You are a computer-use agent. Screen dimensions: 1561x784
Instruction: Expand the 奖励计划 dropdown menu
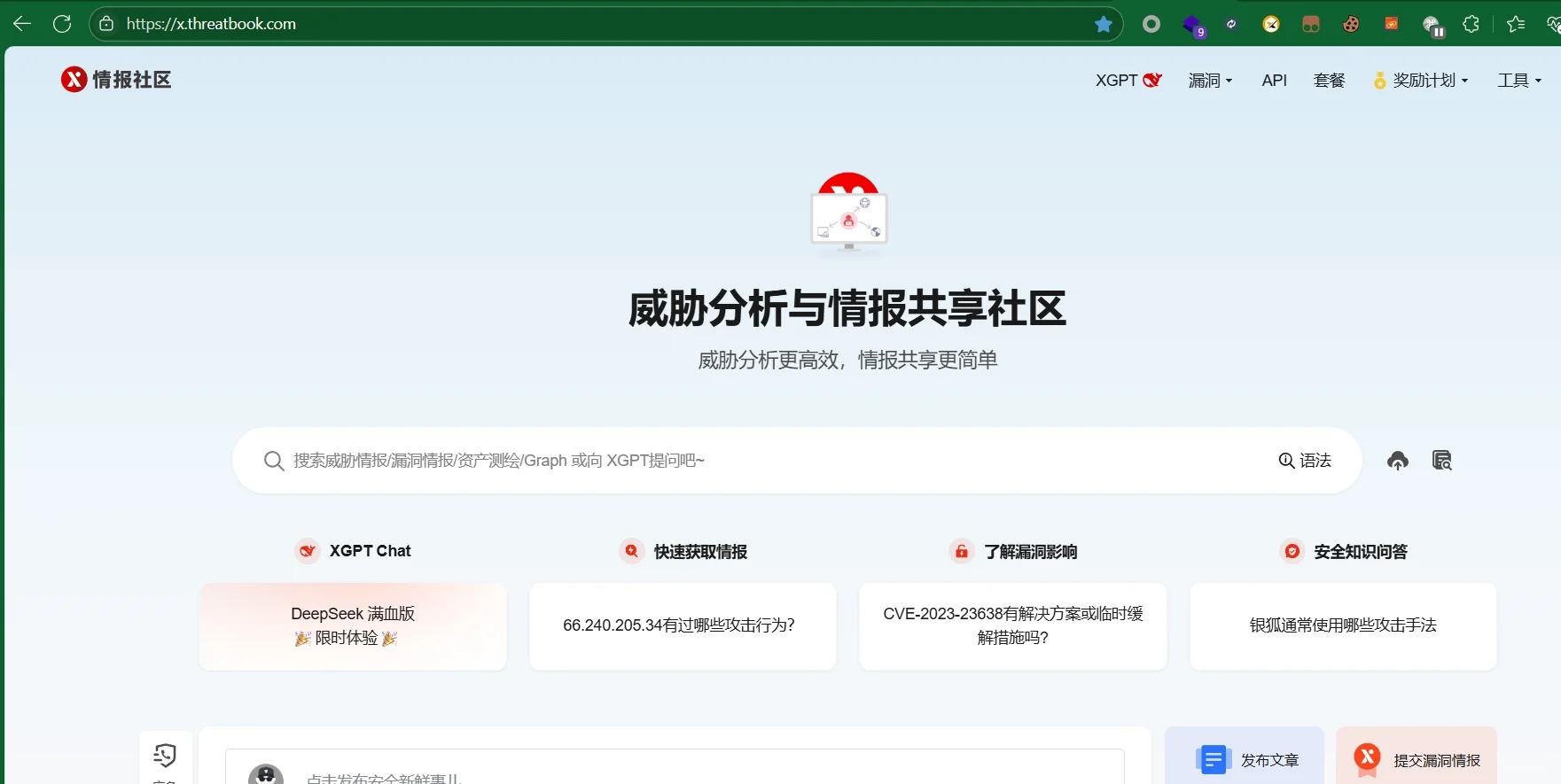(x=1421, y=81)
